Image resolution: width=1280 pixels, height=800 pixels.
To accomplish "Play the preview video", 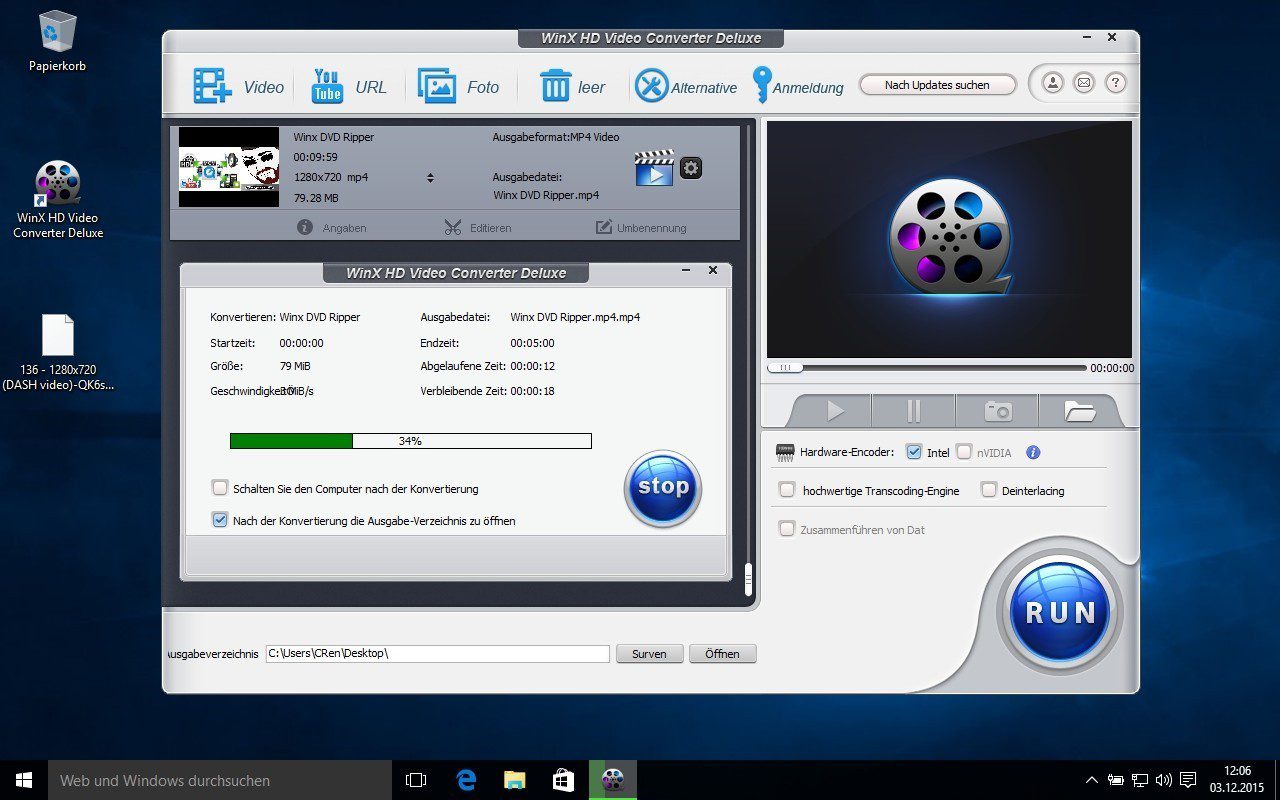I will [835, 411].
